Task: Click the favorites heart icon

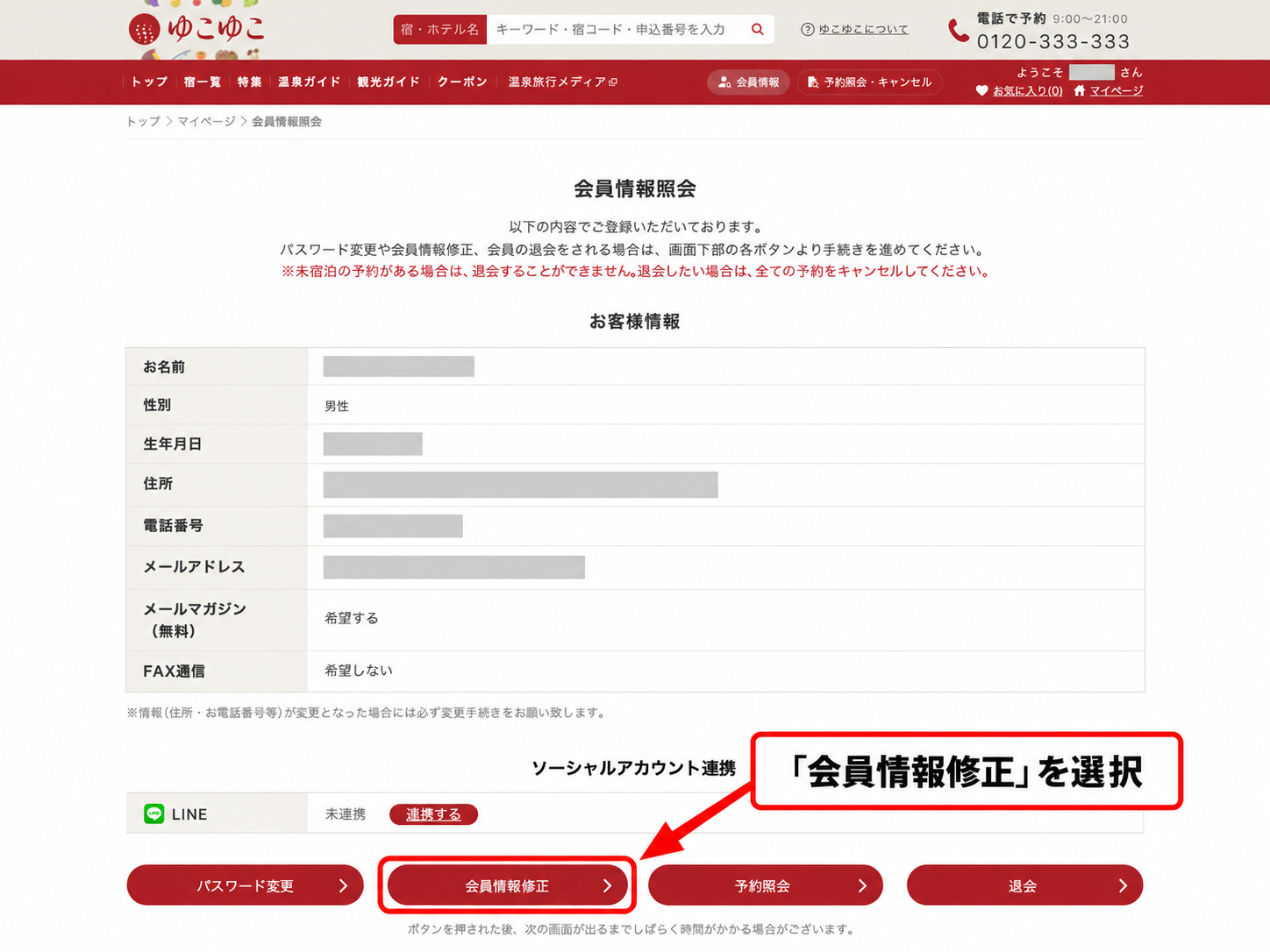Action: tap(982, 90)
